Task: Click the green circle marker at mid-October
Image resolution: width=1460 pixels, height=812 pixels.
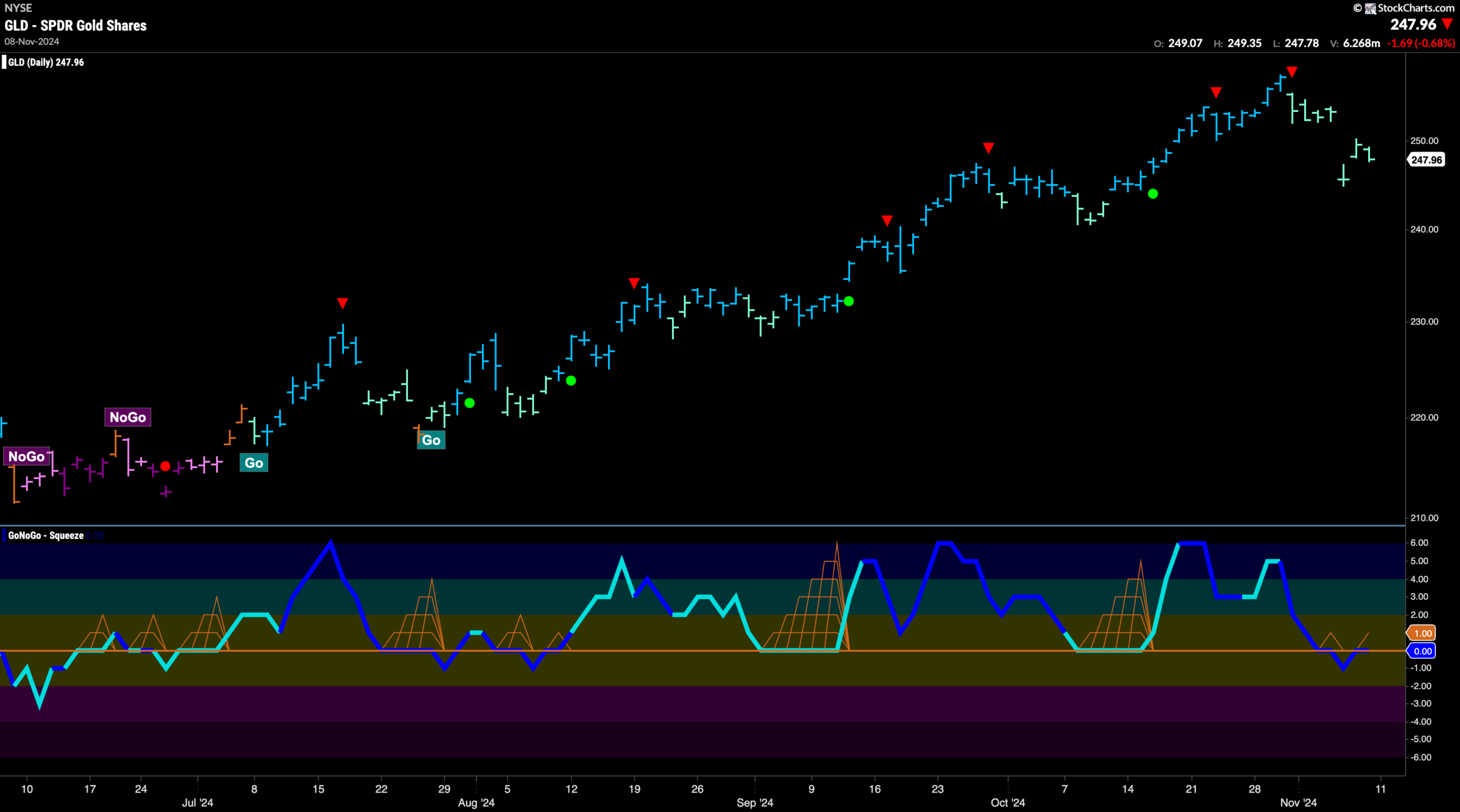Action: [x=1153, y=194]
